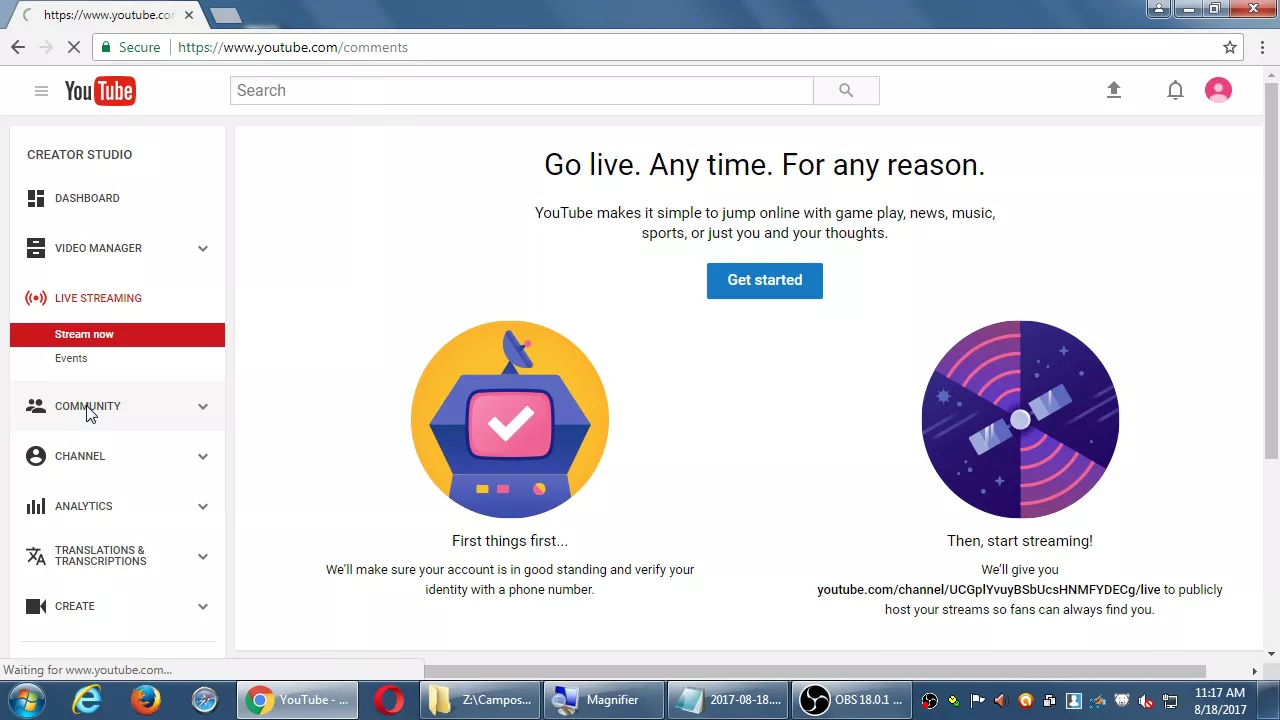This screenshot has height=720, width=1280.
Task: Click the Create camera icon
Action: [x=36, y=606]
